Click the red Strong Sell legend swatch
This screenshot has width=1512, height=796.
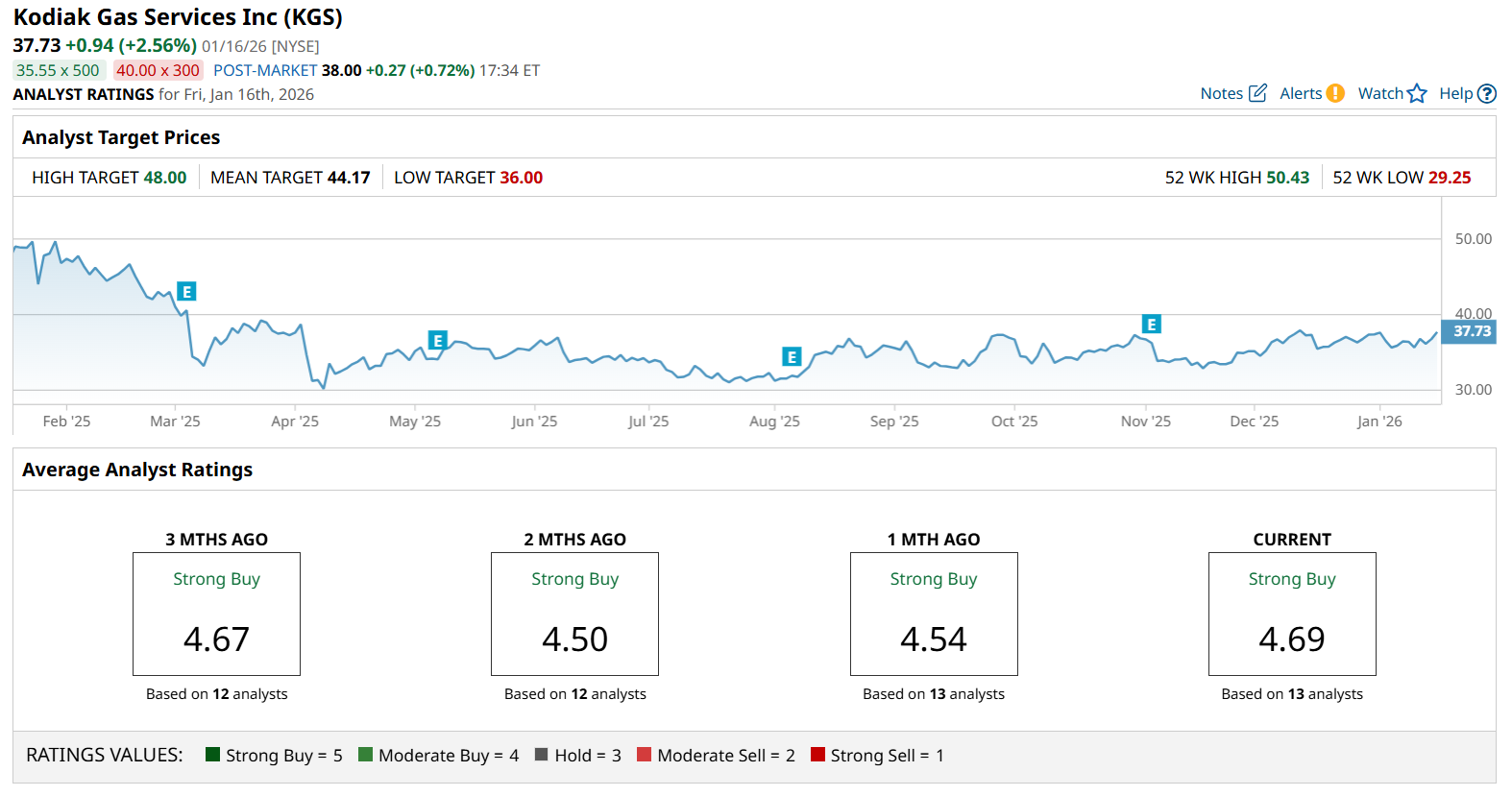pyautogui.click(x=818, y=755)
